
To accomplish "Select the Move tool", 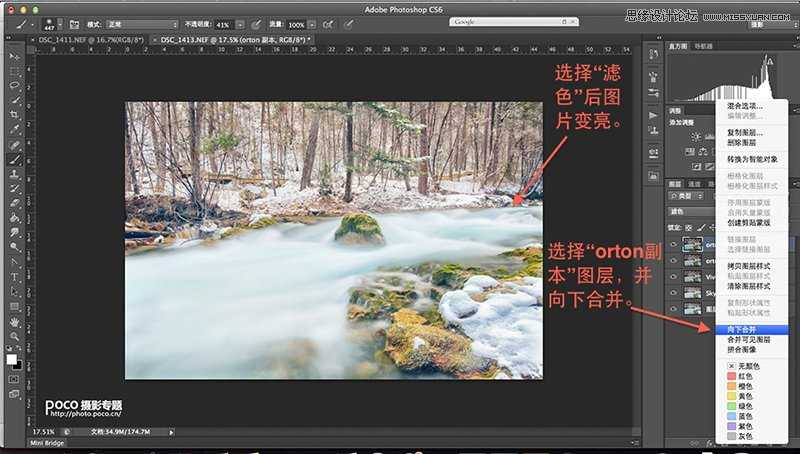I will pos(14,56).
